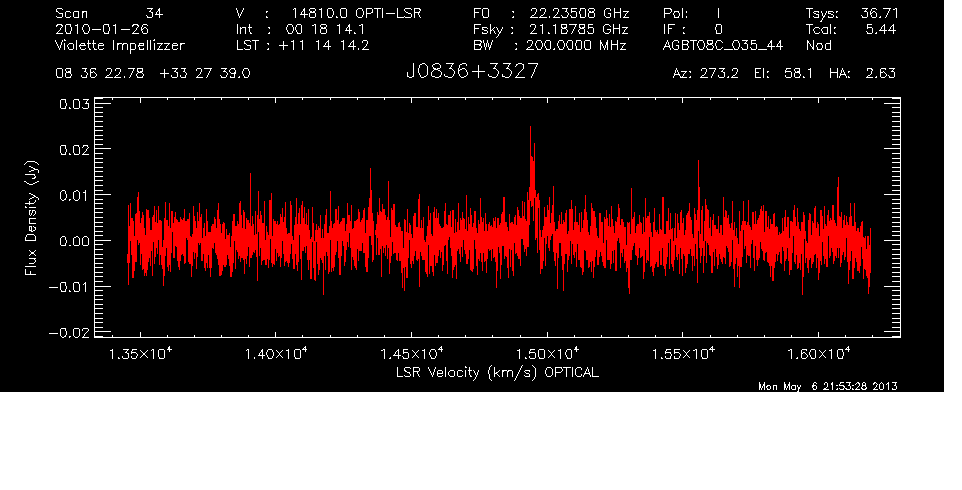The height and width of the screenshot is (490, 962).
Task: Click the y-axis tick label 0.02
Action: click(x=74, y=150)
